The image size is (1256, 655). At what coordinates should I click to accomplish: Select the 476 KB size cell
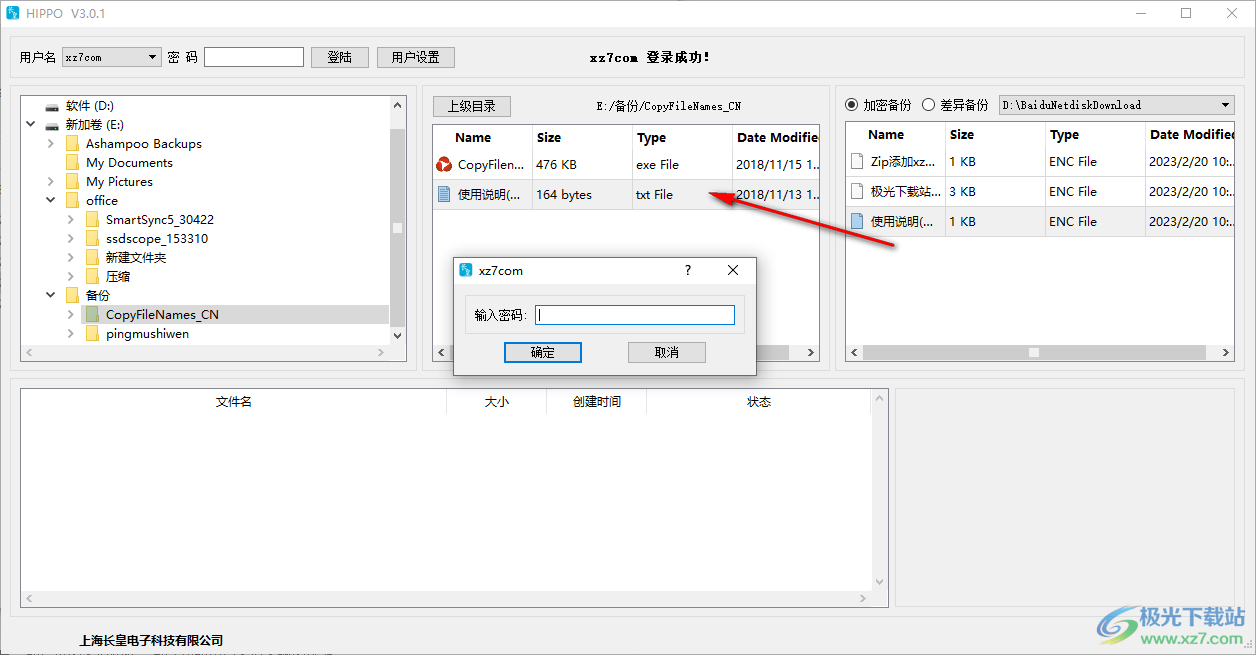582,165
